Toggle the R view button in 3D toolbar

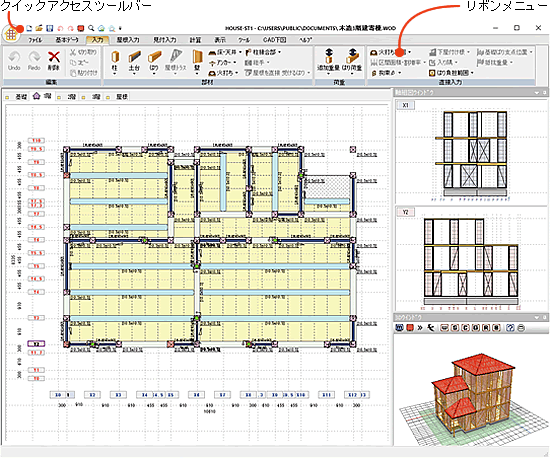point(486,328)
